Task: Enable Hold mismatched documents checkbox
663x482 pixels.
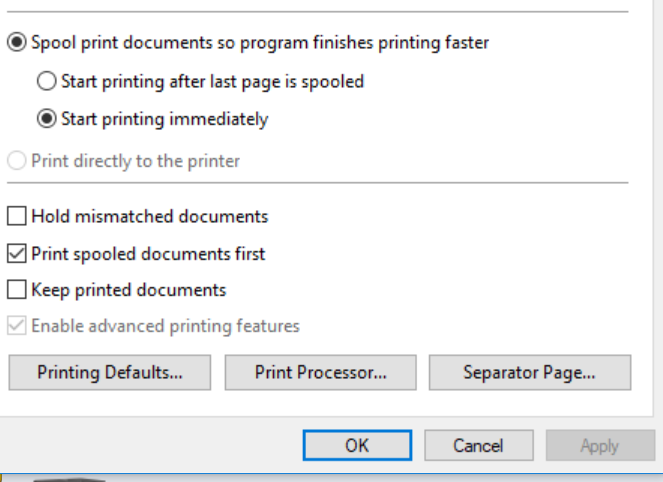Action: [x=17, y=216]
